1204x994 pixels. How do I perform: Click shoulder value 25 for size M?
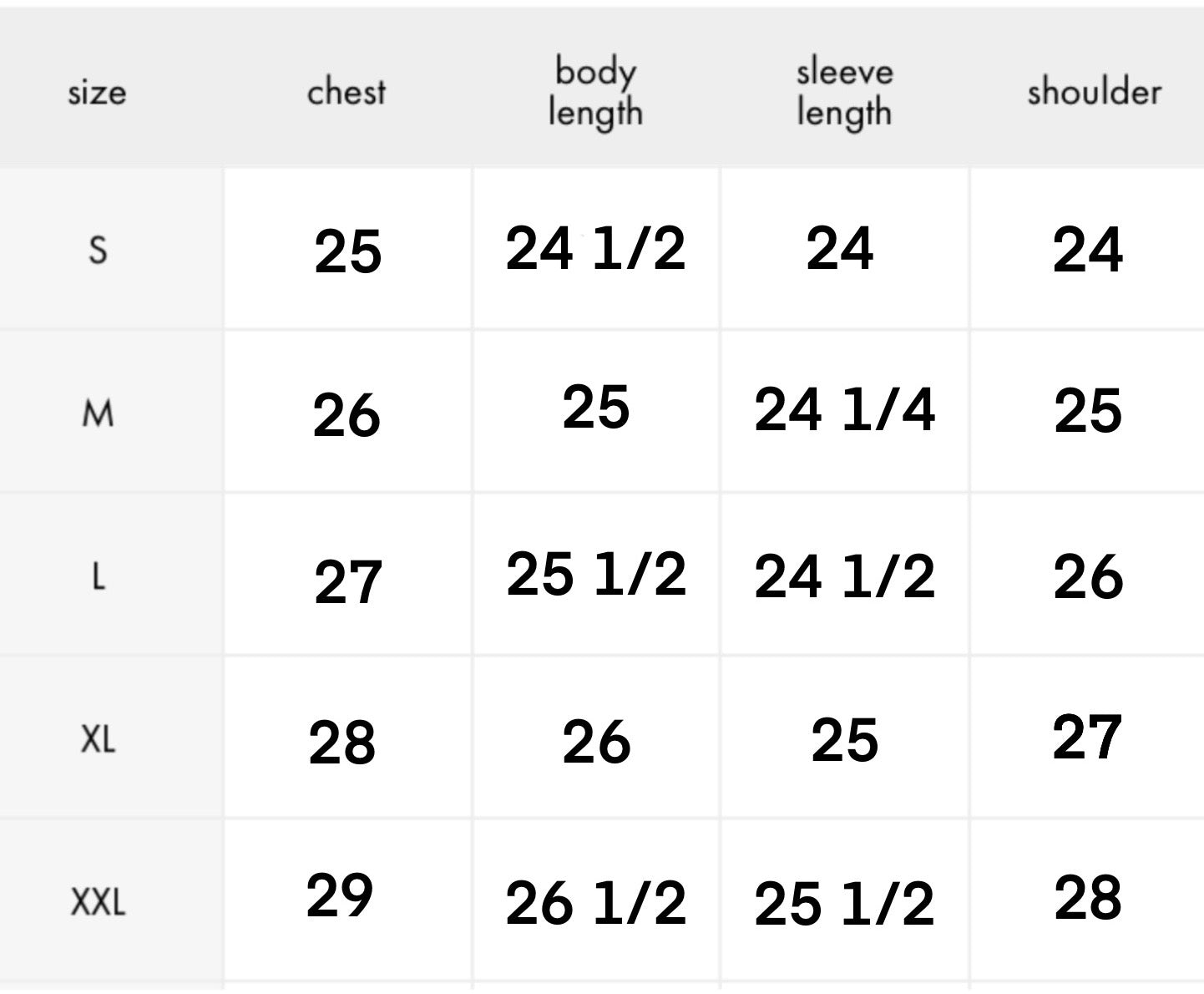[1088, 411]
